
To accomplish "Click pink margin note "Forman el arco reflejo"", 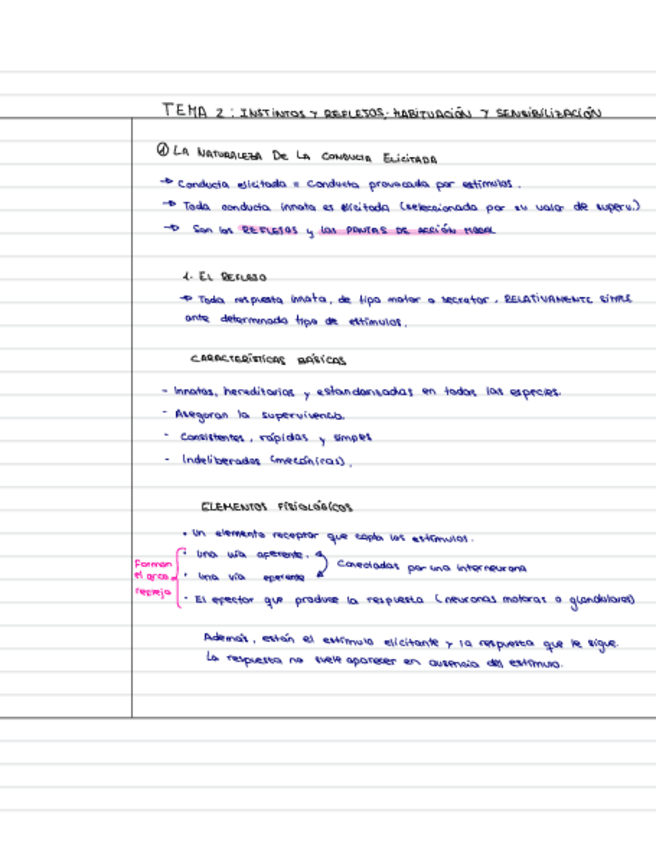I will coord(153,578).
